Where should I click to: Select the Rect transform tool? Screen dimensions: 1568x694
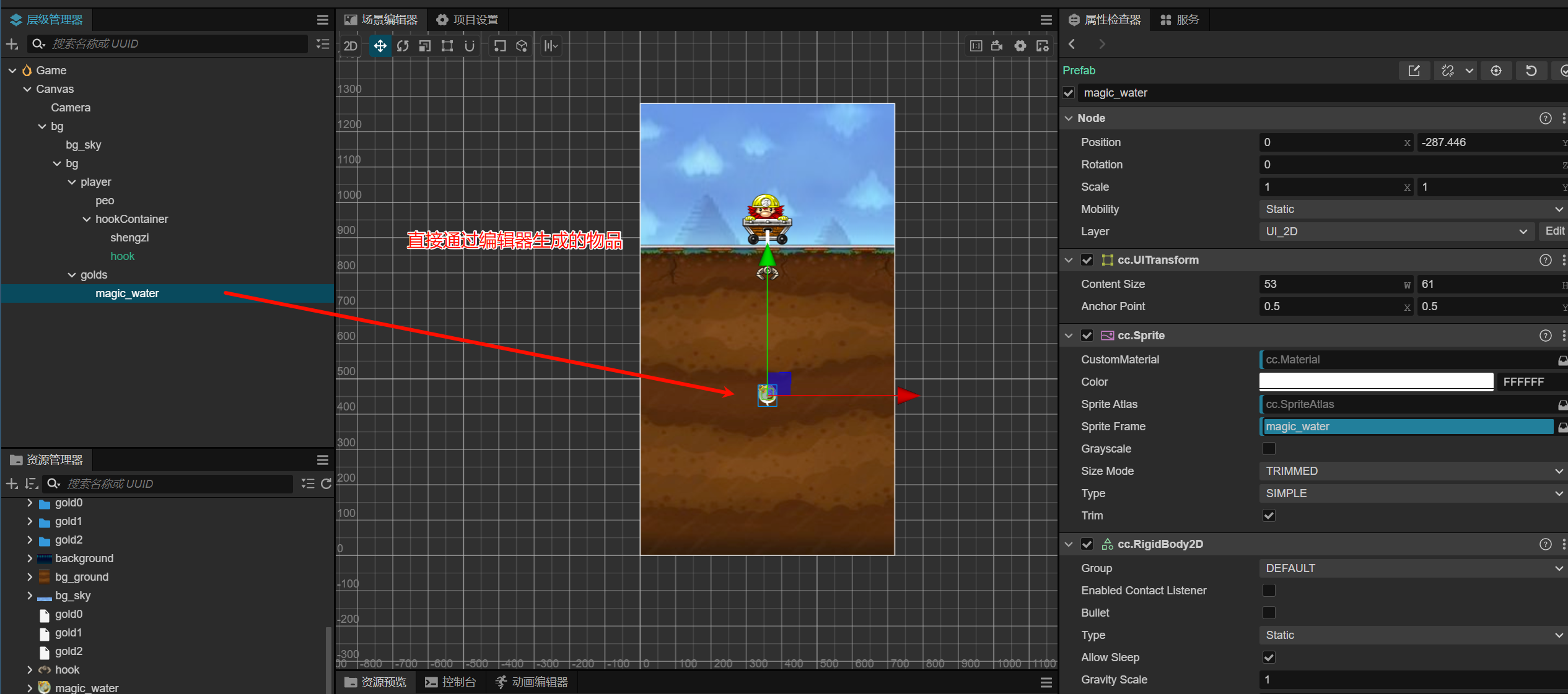click(447, 46)
